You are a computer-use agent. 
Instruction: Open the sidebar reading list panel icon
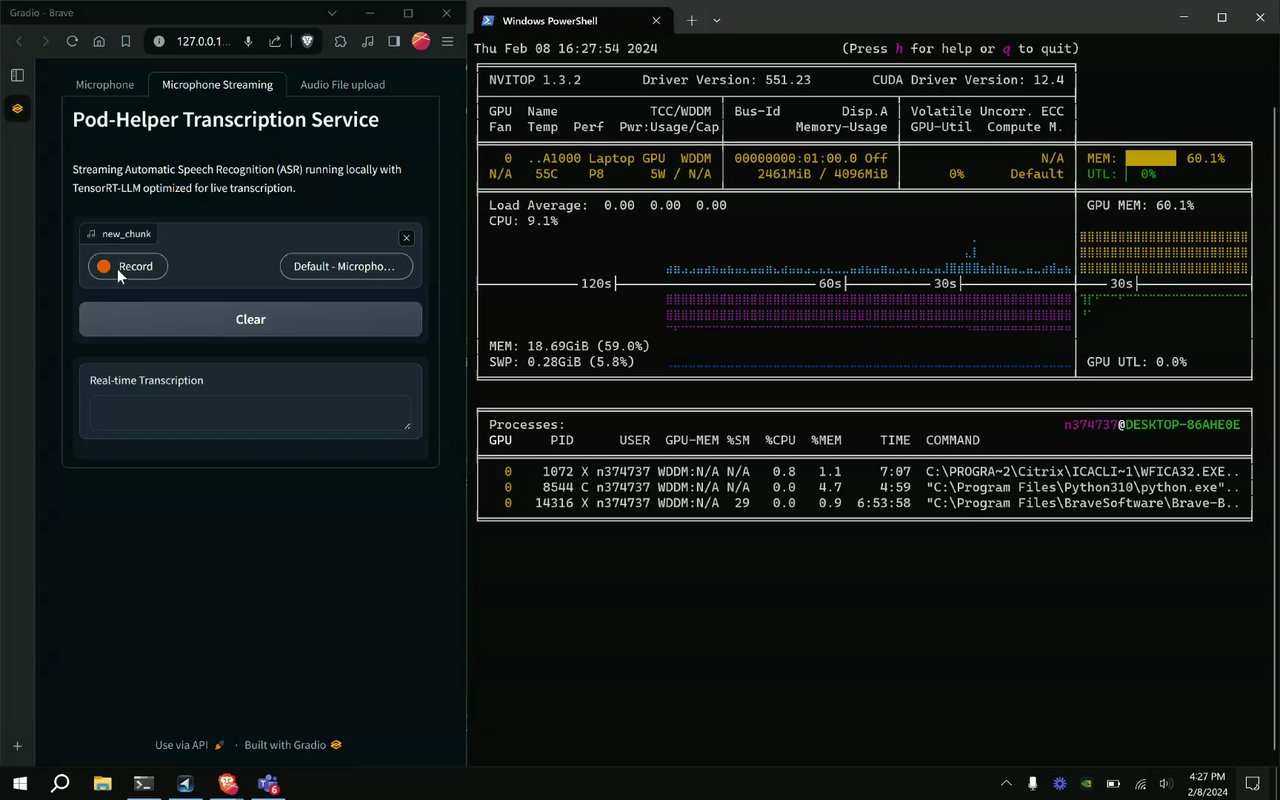(17, 75)
